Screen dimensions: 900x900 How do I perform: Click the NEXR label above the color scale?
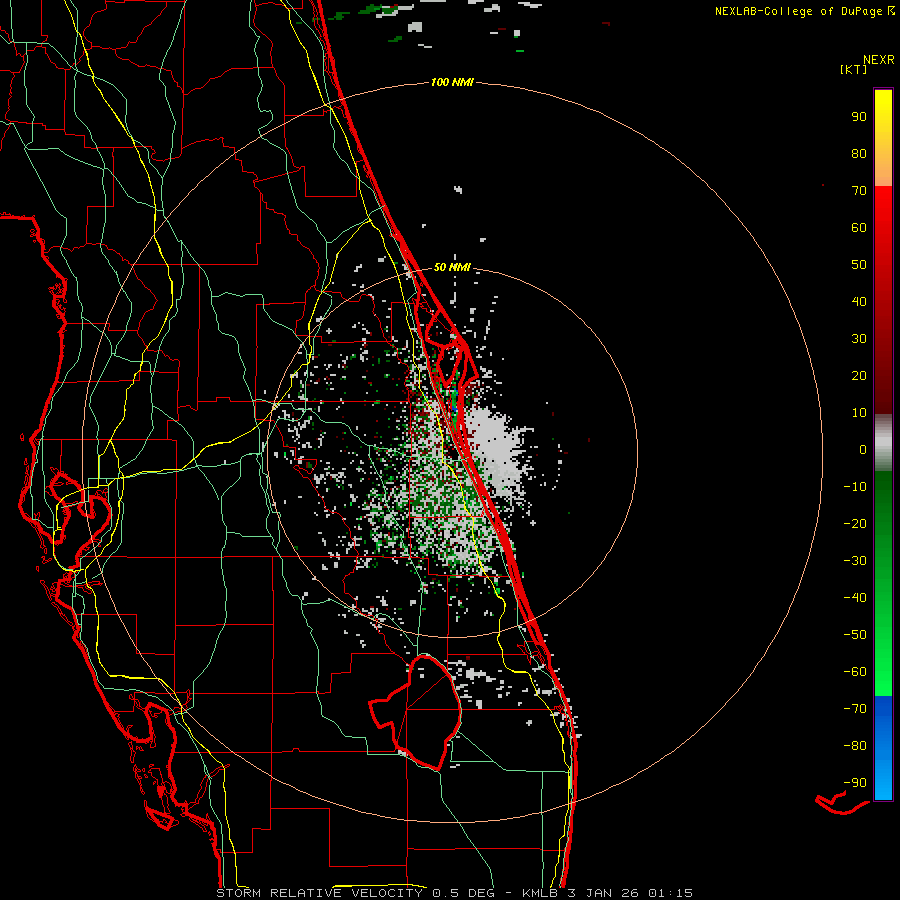879,60
